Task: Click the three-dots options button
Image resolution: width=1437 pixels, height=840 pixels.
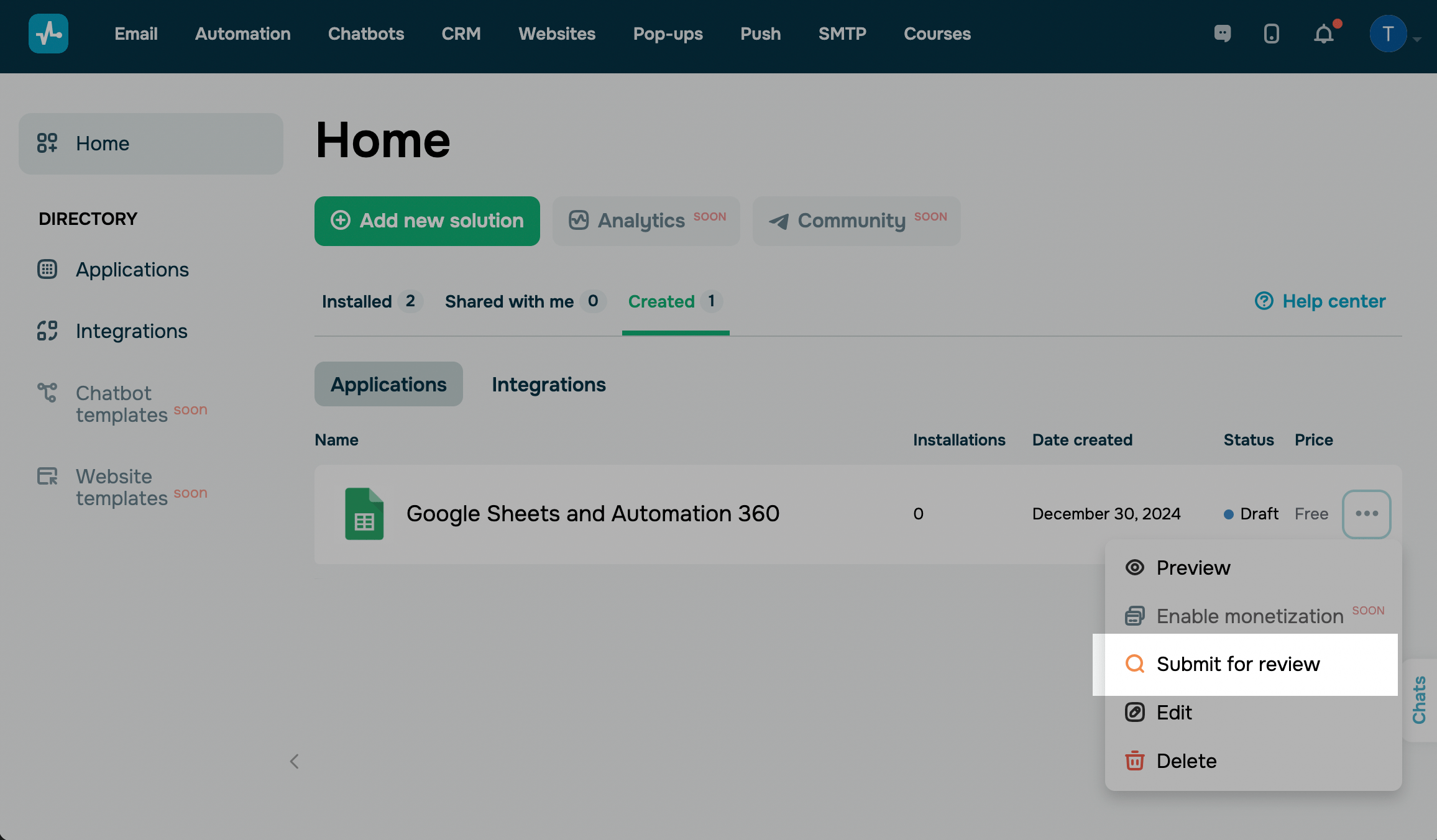Action: (1367, 514)
